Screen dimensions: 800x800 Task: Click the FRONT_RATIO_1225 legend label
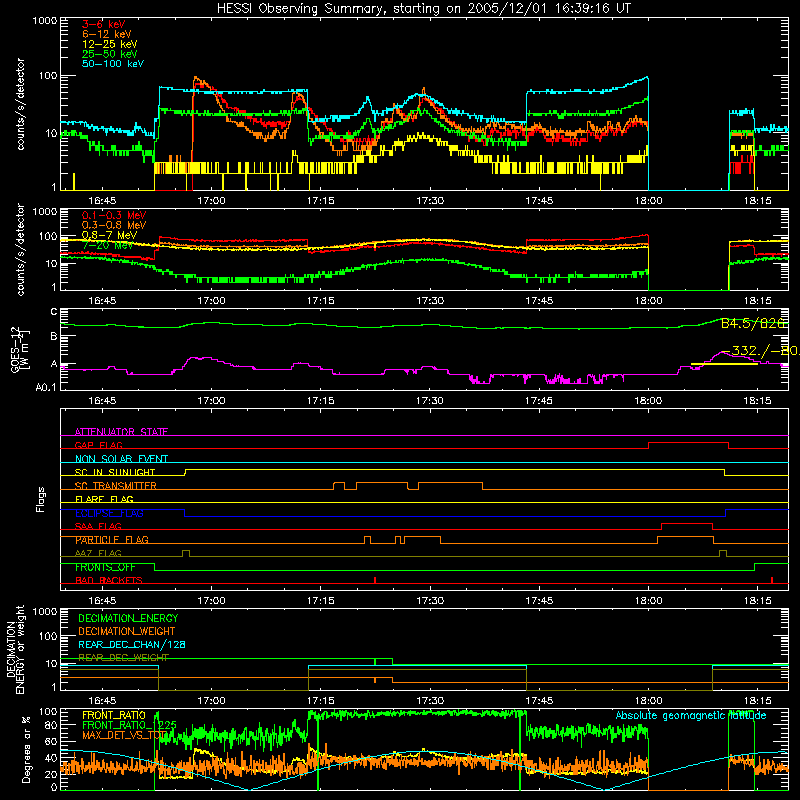click(x=129, y=725)
